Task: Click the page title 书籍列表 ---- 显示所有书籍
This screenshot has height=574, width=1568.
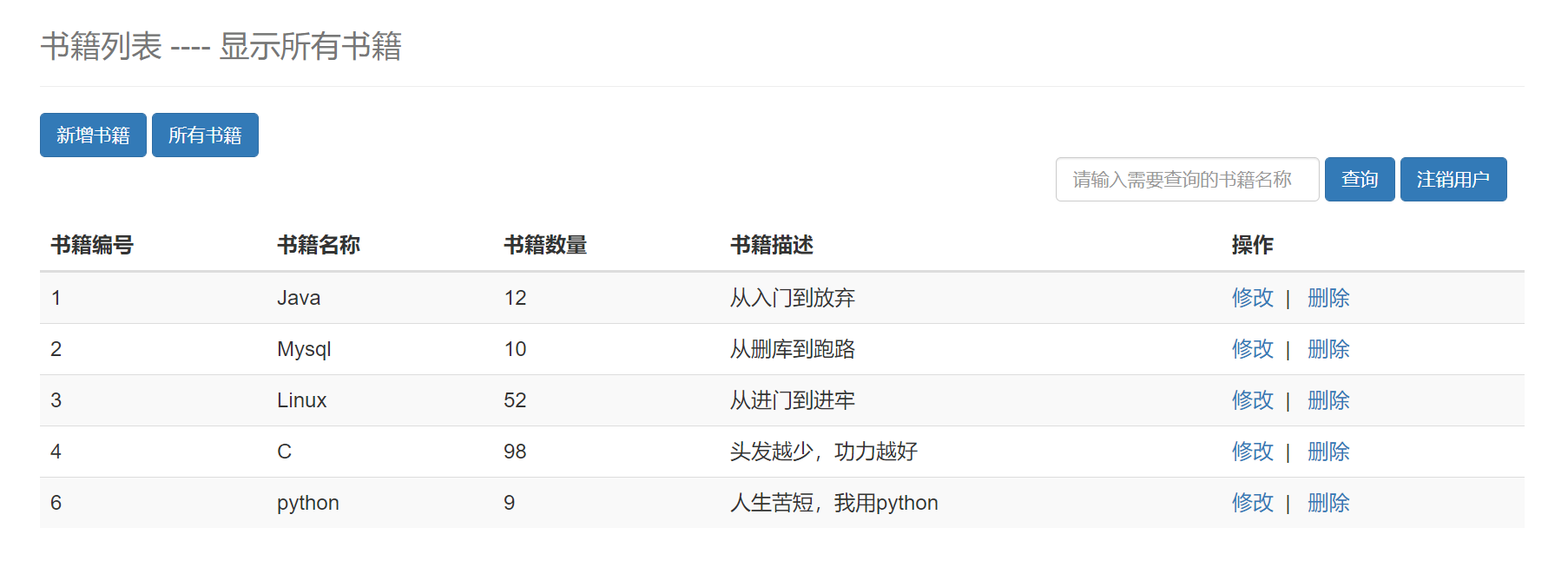Action: (x=221, y=46)
